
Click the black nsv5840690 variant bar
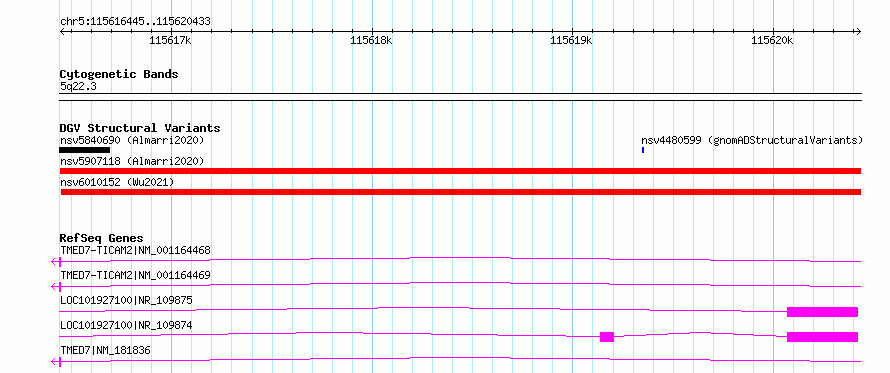click(x=84, y=150)
